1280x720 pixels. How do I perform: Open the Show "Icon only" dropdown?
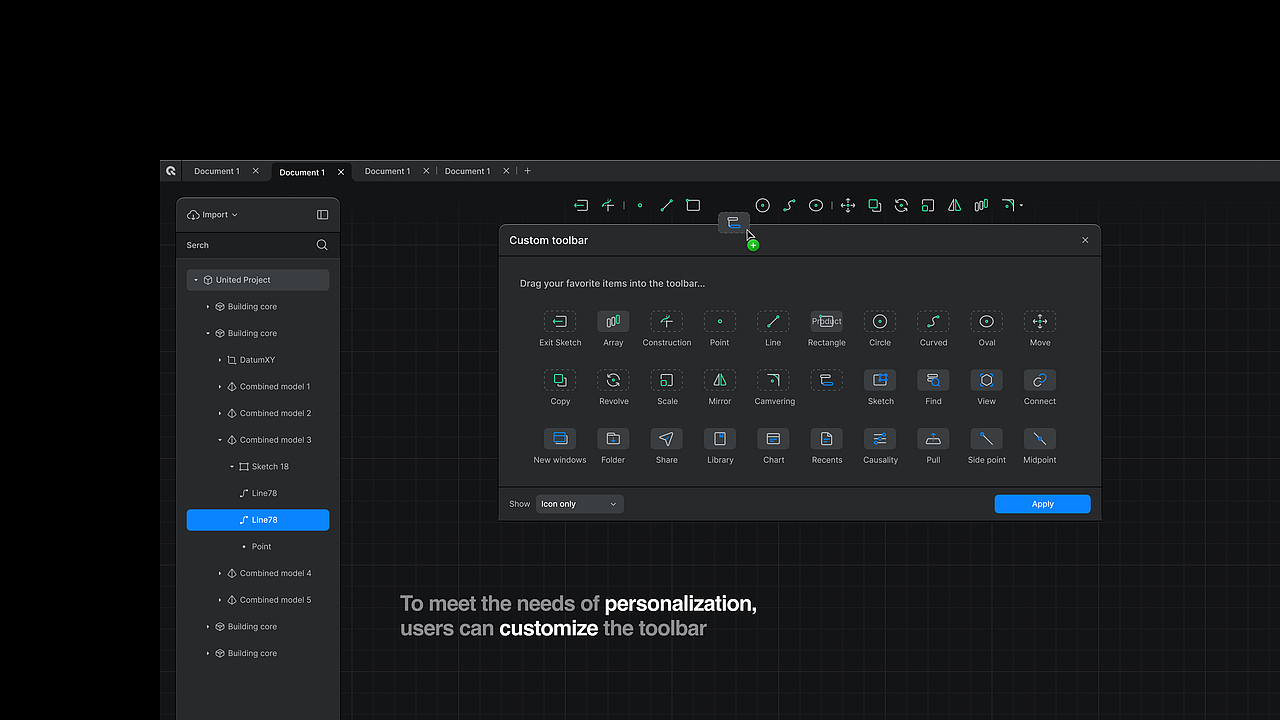tap(580, 504)
